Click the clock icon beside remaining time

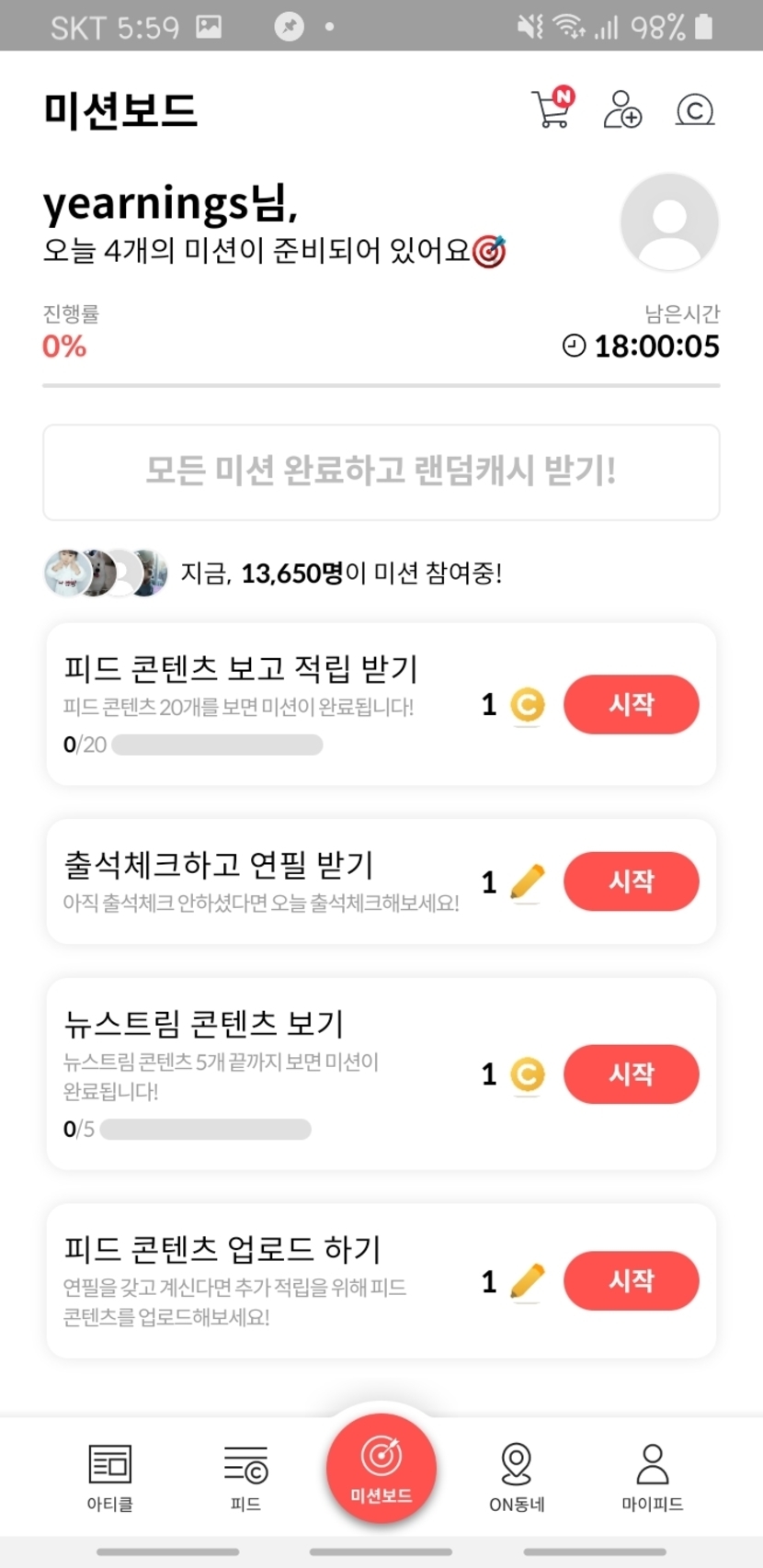(574, 347)
